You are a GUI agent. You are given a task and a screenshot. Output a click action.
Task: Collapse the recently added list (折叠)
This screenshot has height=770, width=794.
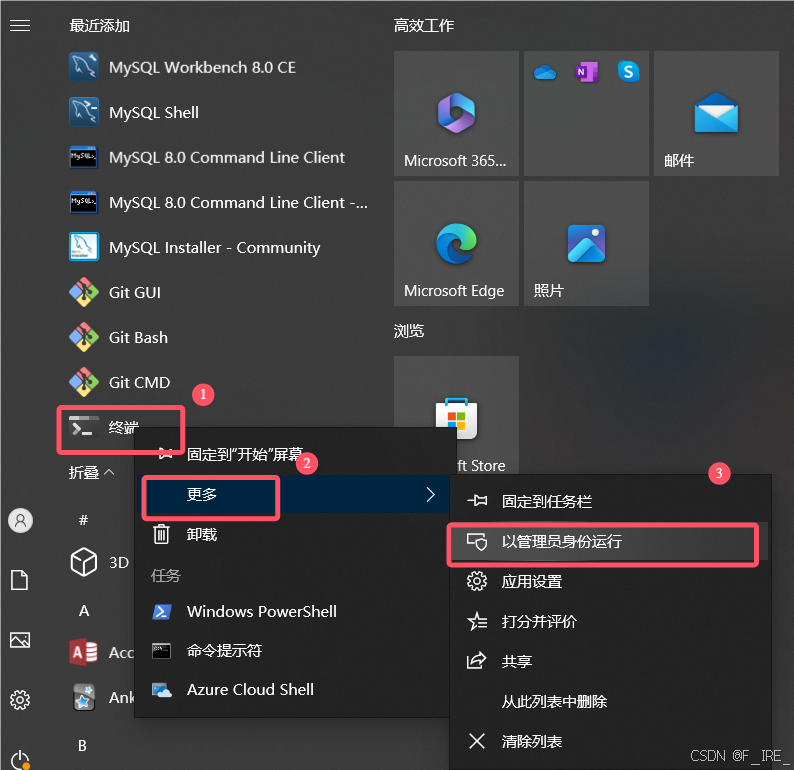[91, 472]
